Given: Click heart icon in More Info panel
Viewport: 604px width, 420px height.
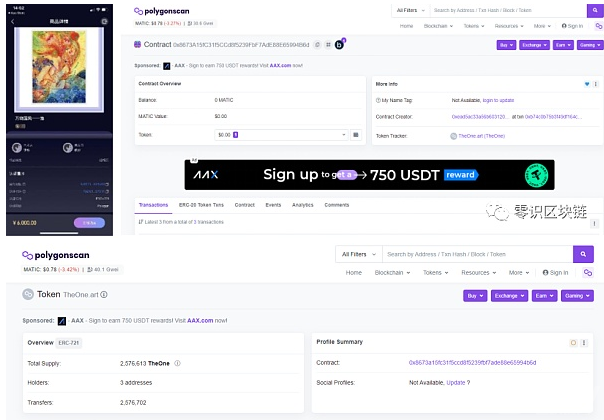Looking at the screenshot, I should click(587, 84).
